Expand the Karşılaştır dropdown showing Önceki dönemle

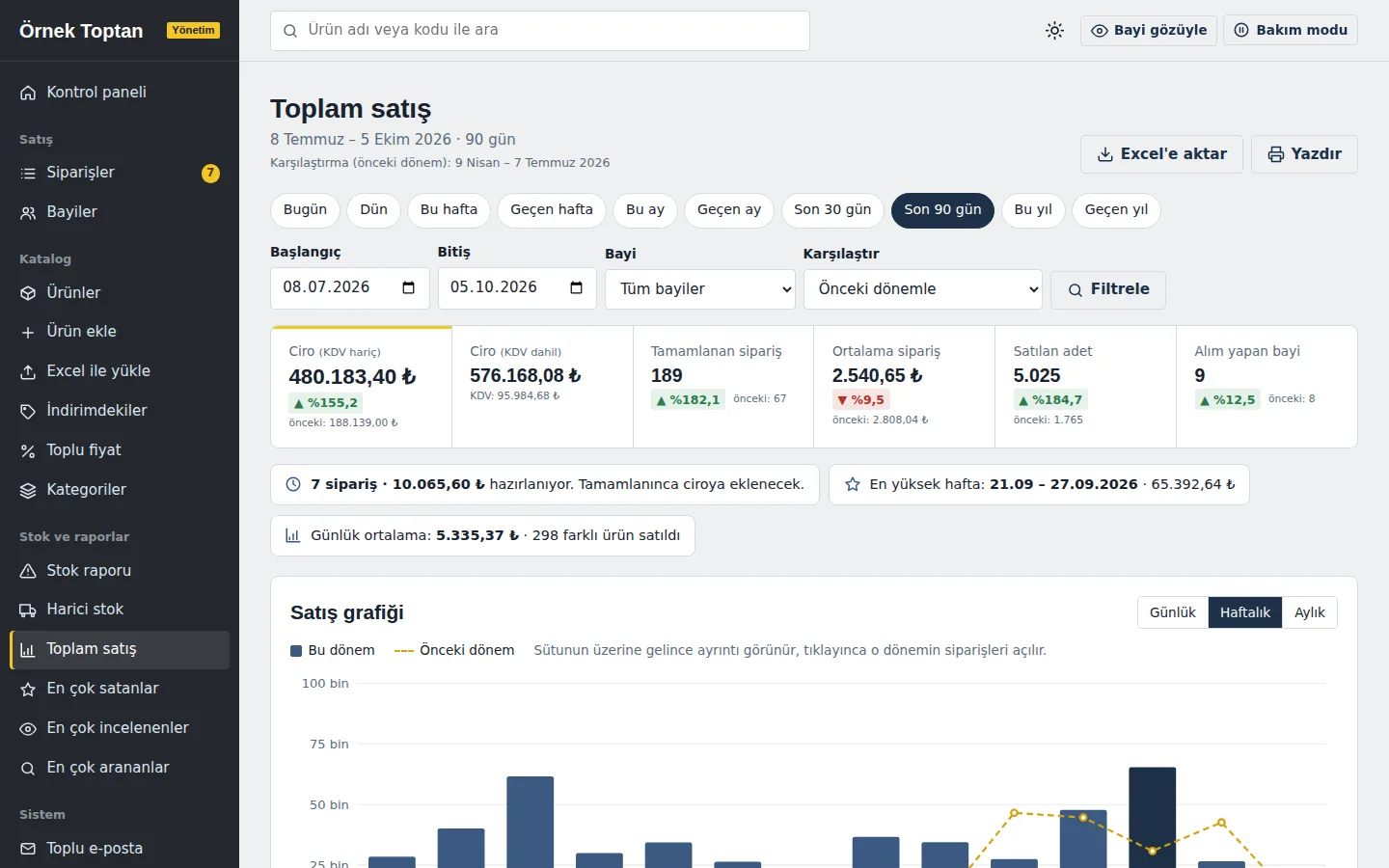[x=923, y=289]
